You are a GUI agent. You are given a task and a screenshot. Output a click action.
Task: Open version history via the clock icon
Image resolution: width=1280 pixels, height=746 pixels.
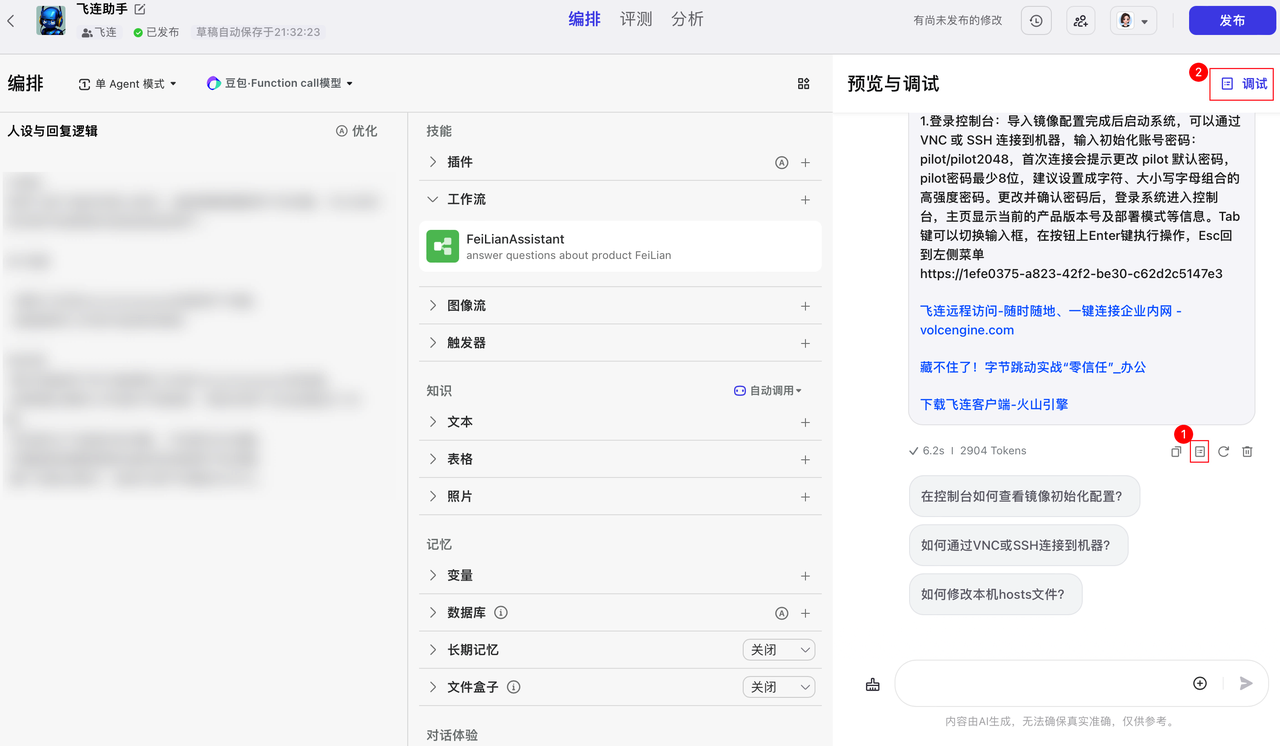coord(1035,20)
